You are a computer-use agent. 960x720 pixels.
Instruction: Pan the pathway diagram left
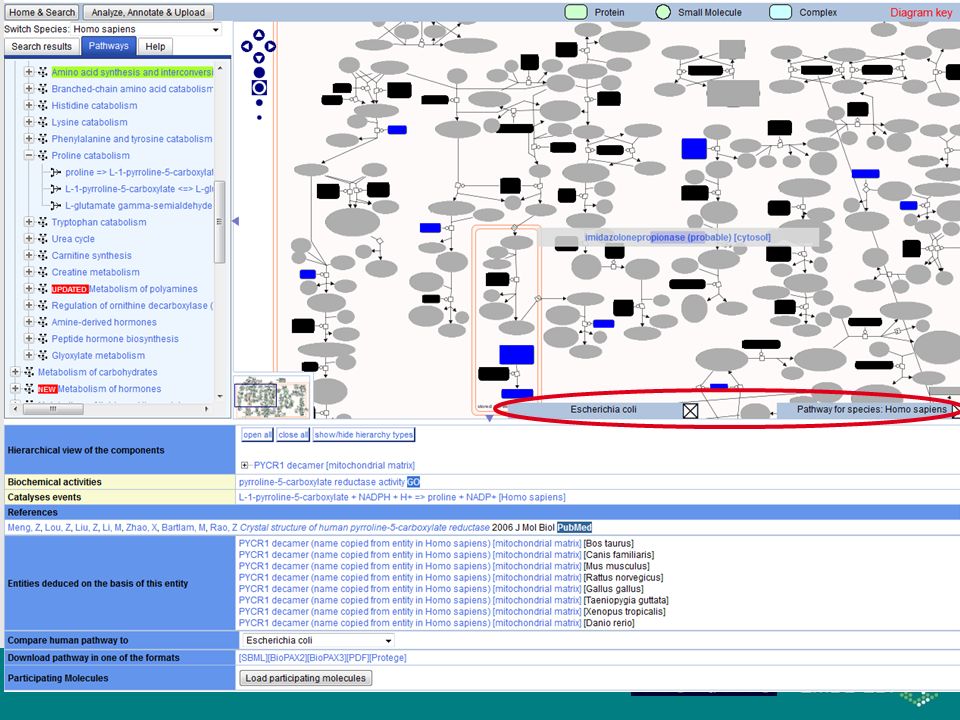(x=247, y=47)
